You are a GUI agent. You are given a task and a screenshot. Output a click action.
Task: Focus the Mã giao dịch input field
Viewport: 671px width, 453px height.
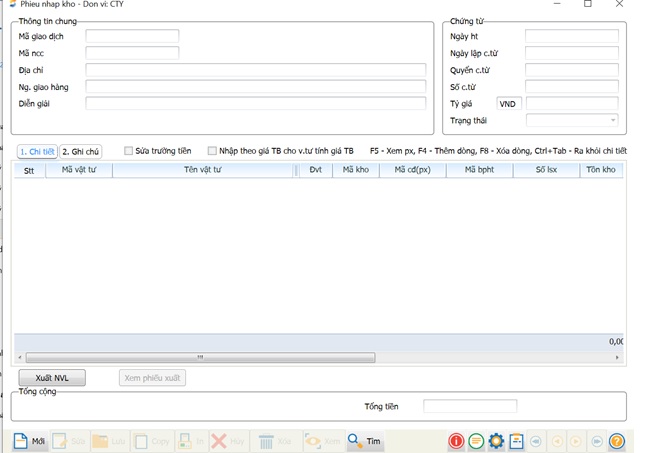[x=132, y=36]
